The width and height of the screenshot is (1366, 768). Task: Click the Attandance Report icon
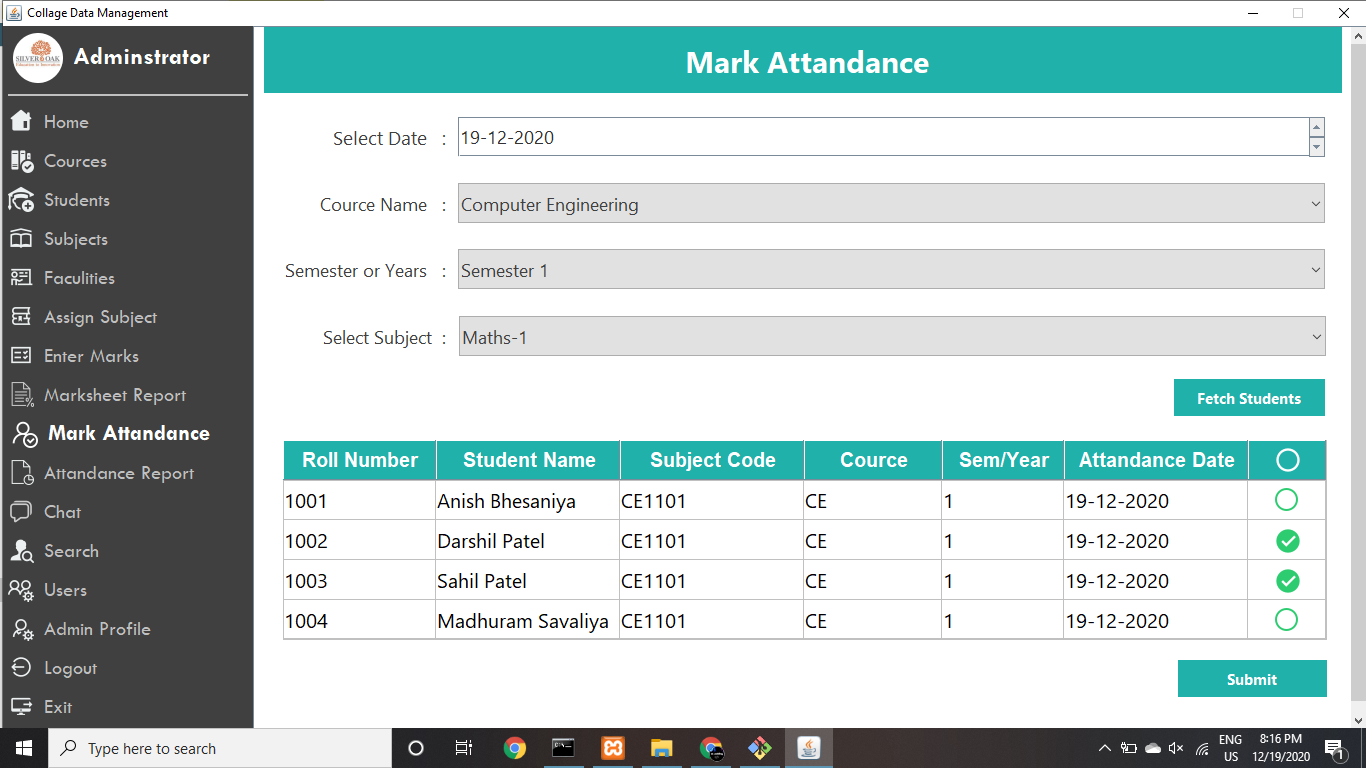point(22,473)
